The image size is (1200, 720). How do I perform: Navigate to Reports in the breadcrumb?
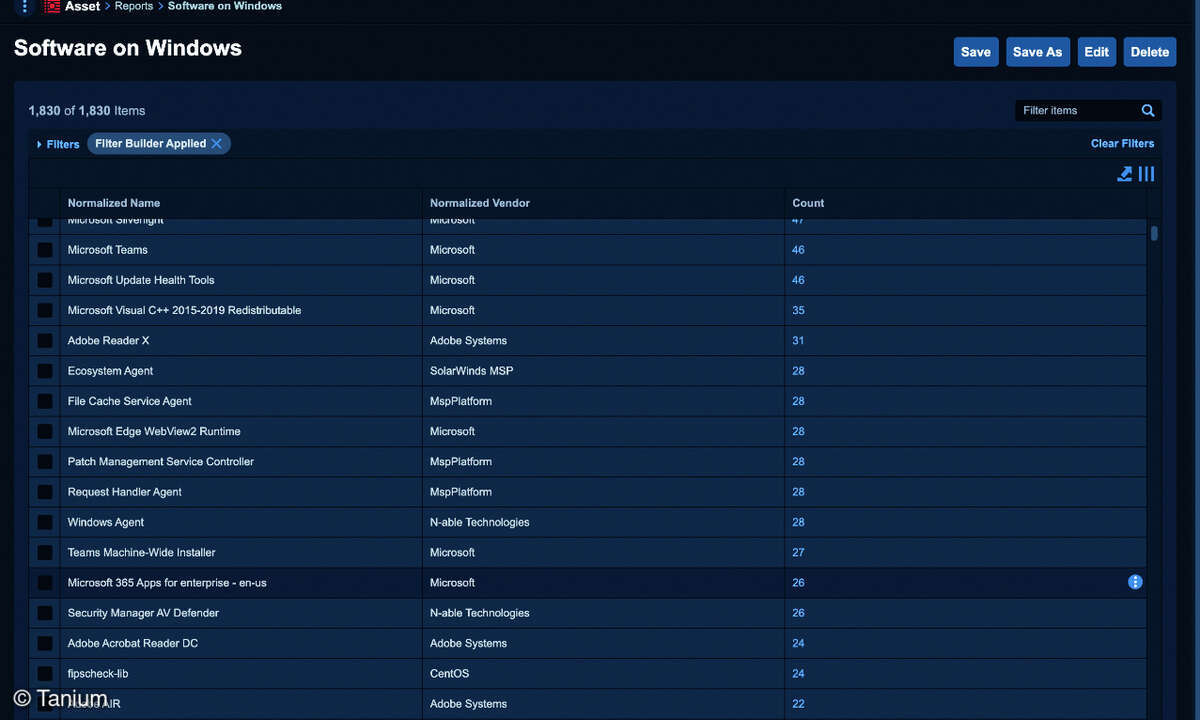134,6
